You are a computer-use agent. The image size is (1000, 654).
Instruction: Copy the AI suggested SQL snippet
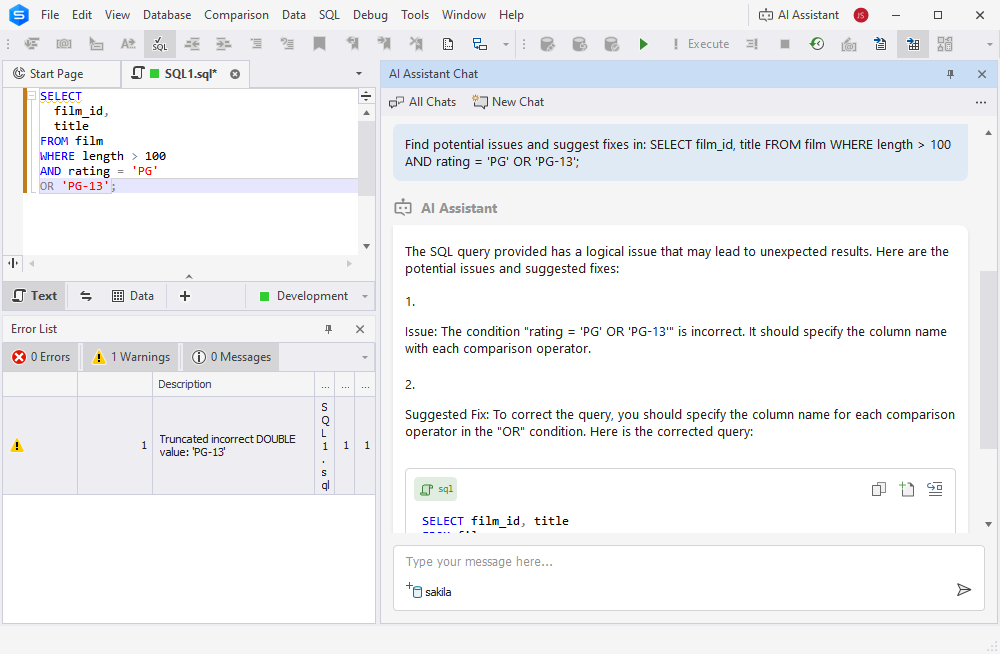click(x=878, y=489)
